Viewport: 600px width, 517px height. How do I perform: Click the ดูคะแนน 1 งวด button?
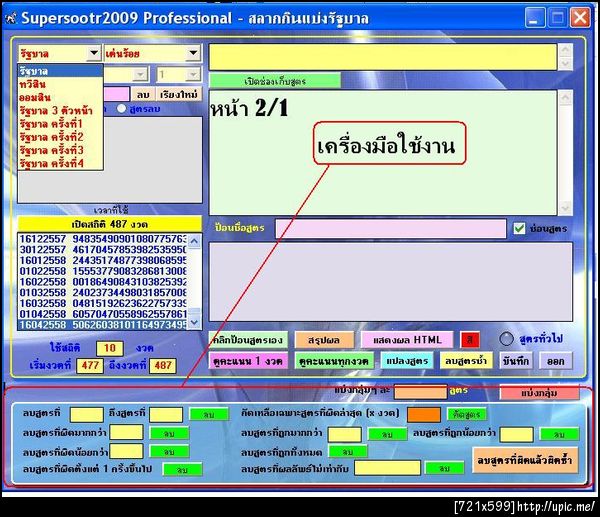[248, 361]
